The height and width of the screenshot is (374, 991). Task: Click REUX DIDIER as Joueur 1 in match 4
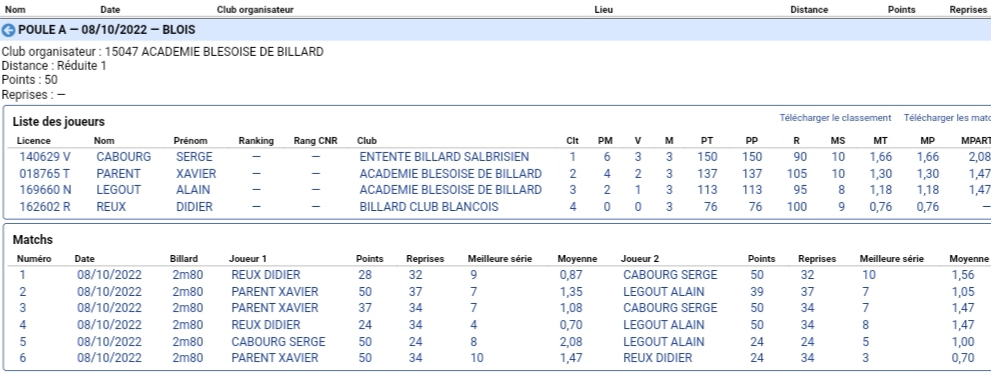click(x=265, y=325)
